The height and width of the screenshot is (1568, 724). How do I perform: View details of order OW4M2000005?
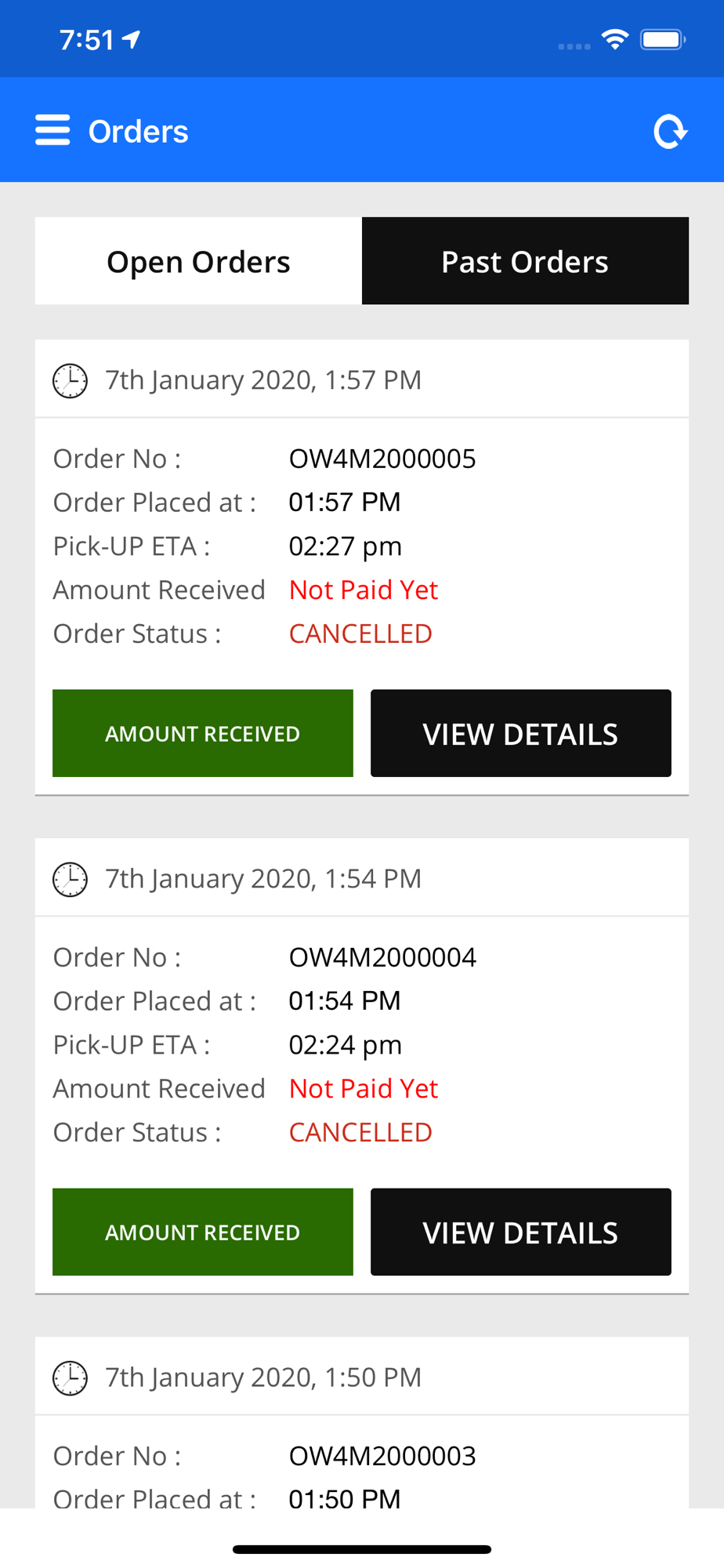pyautogui.click(x=520, y=733)
